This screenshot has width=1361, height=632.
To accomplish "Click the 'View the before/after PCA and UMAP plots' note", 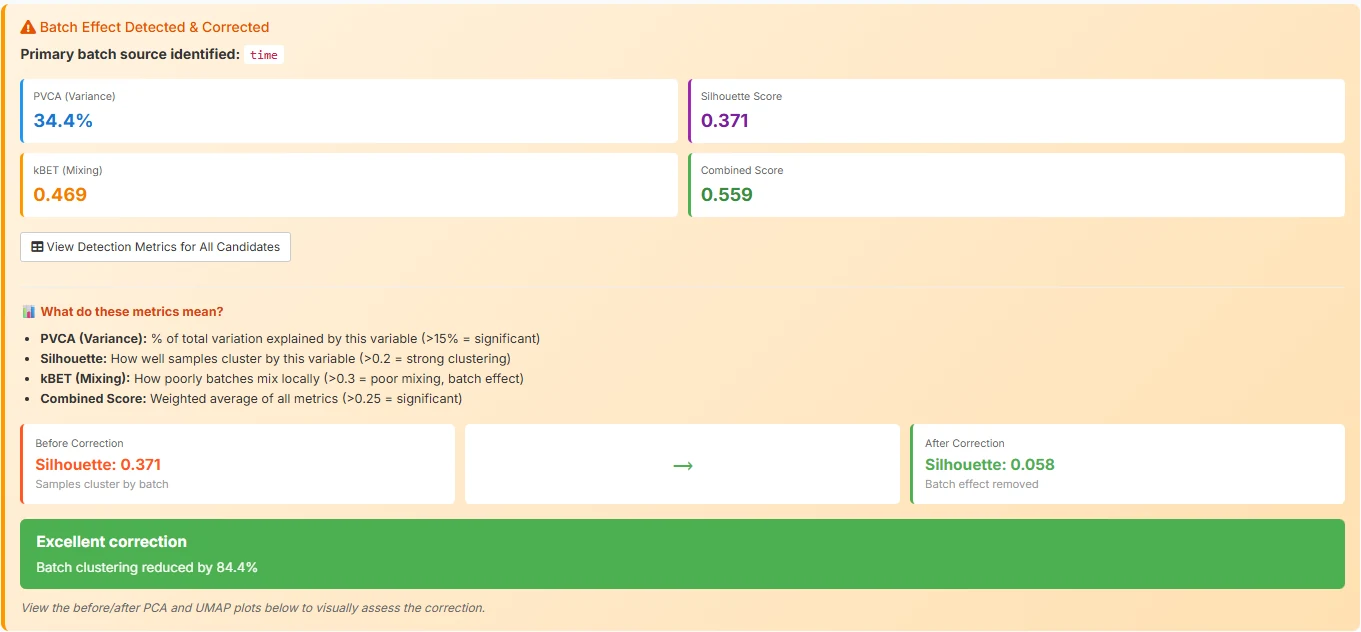I will pyautogui.click(x=253, y=608).
